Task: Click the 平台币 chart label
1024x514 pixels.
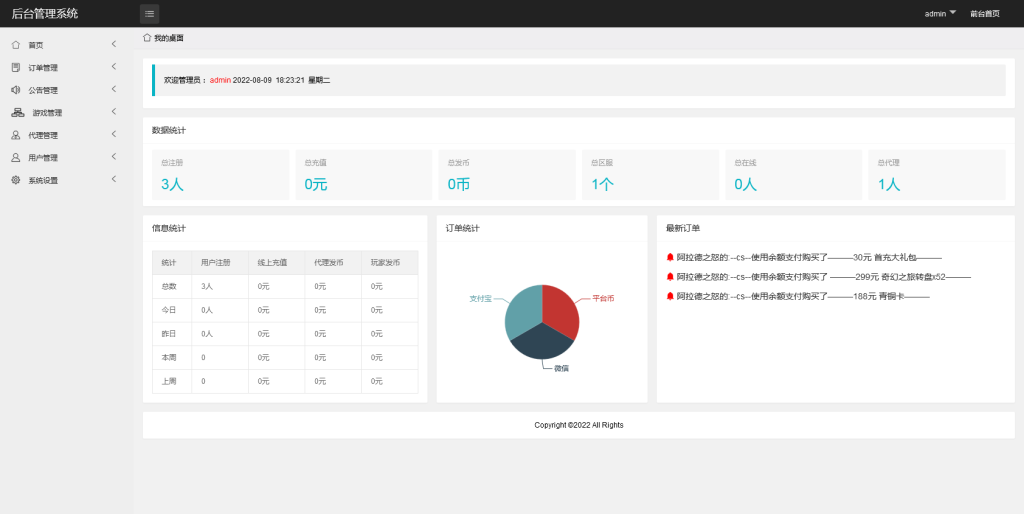Action: tap(603, 298)
